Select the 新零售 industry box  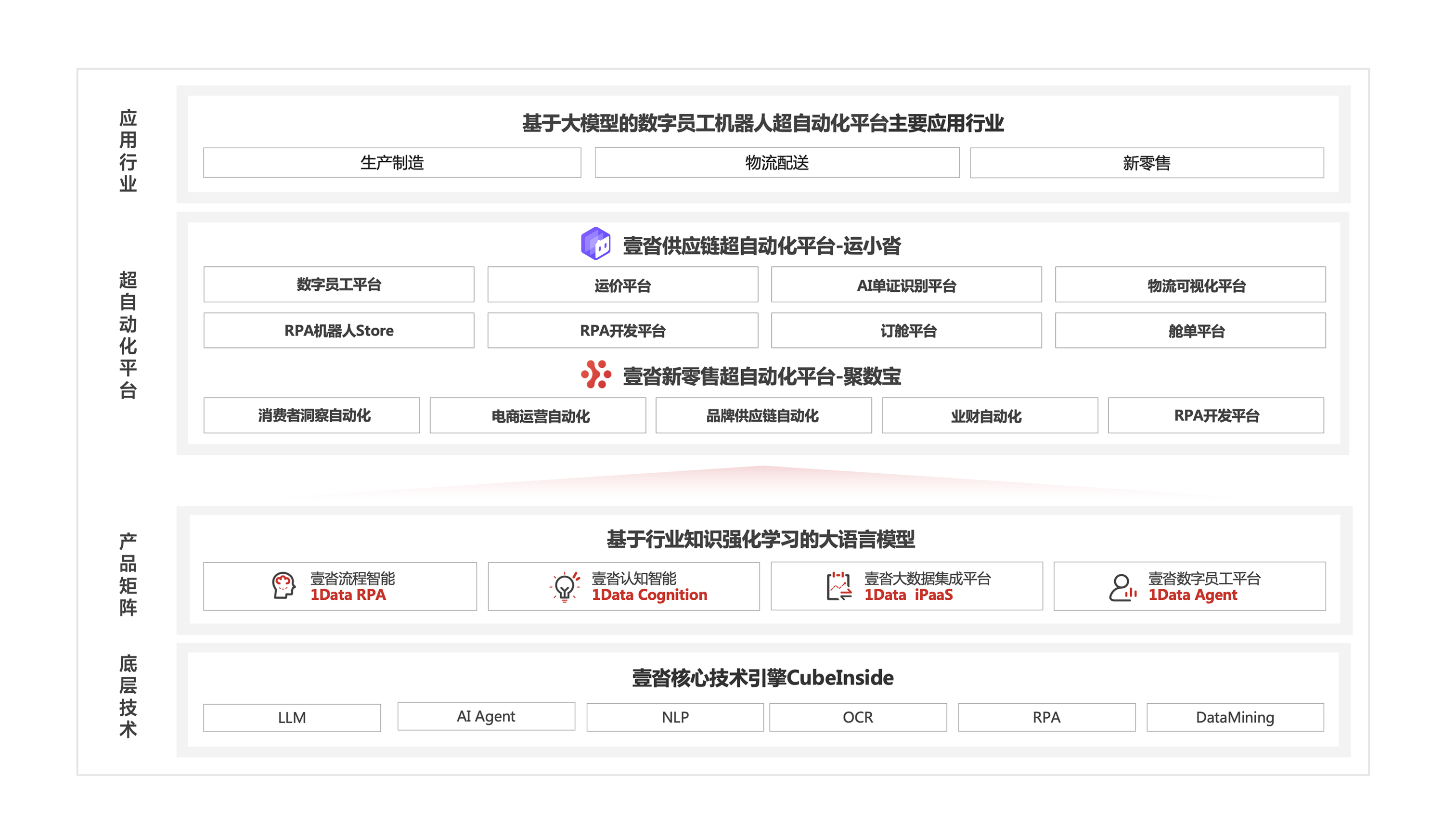click(1147, 163)
